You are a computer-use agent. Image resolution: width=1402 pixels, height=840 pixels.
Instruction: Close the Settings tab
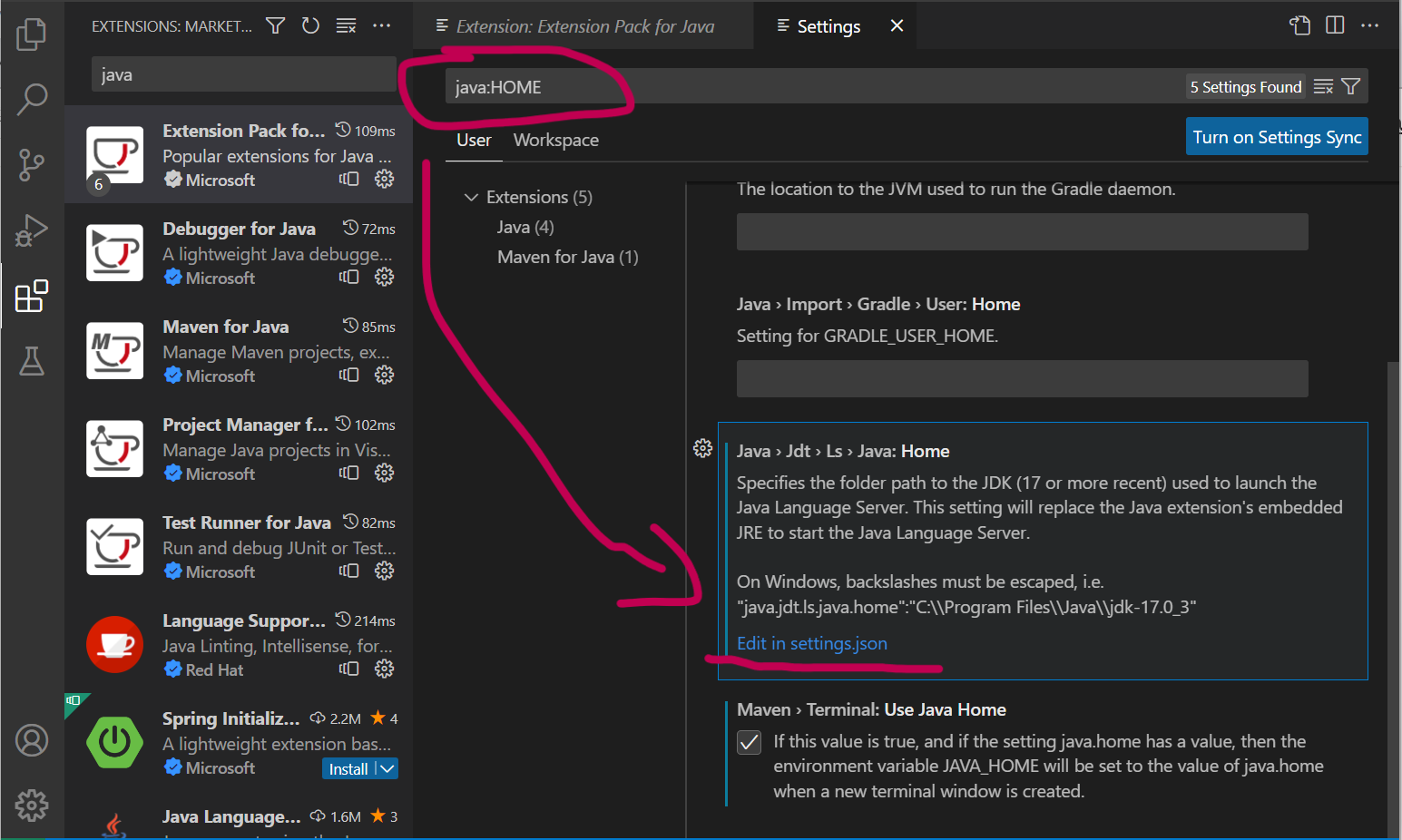pos(897,25)
